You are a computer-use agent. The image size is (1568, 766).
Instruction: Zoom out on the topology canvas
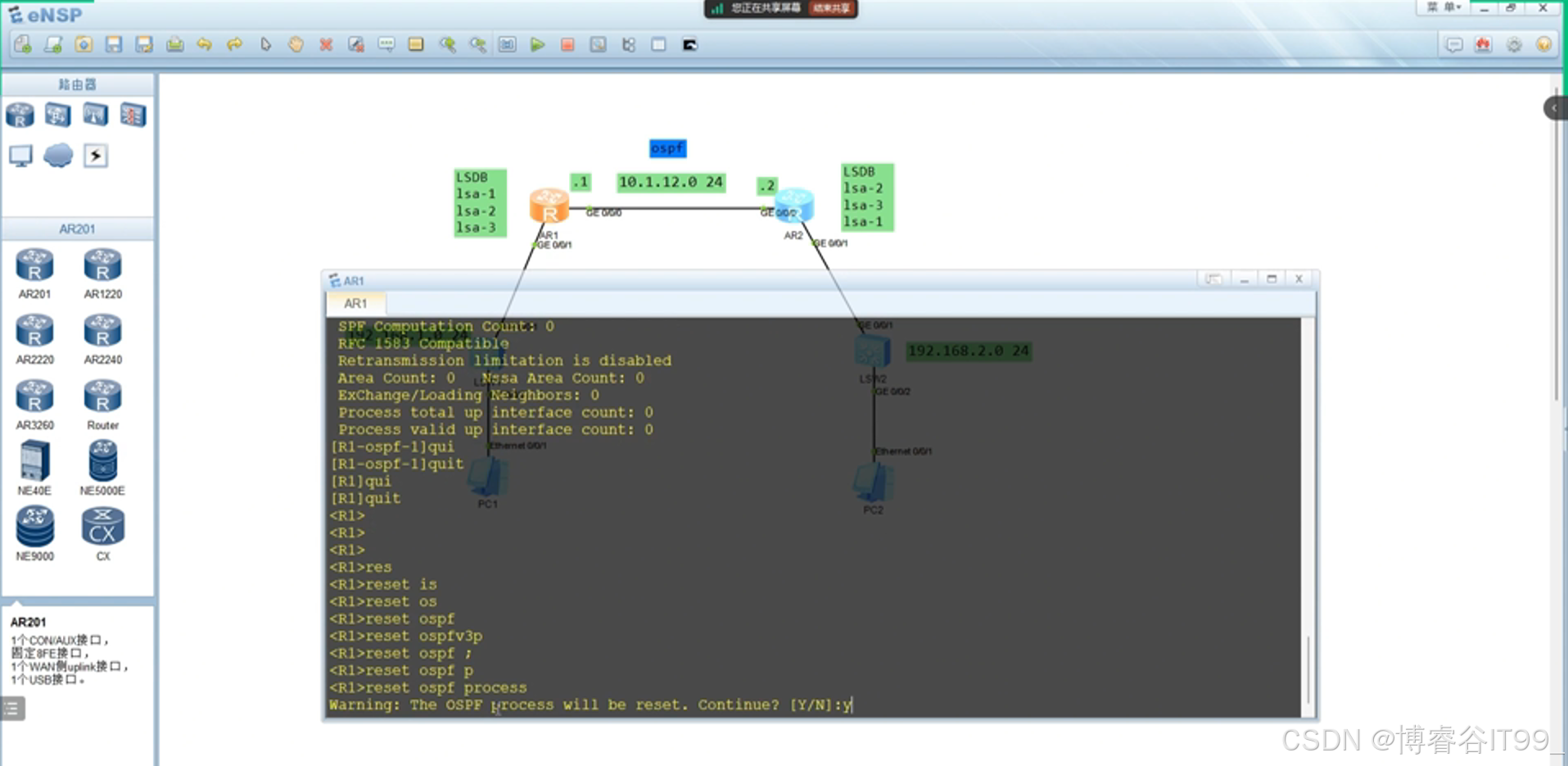[477, 45]
